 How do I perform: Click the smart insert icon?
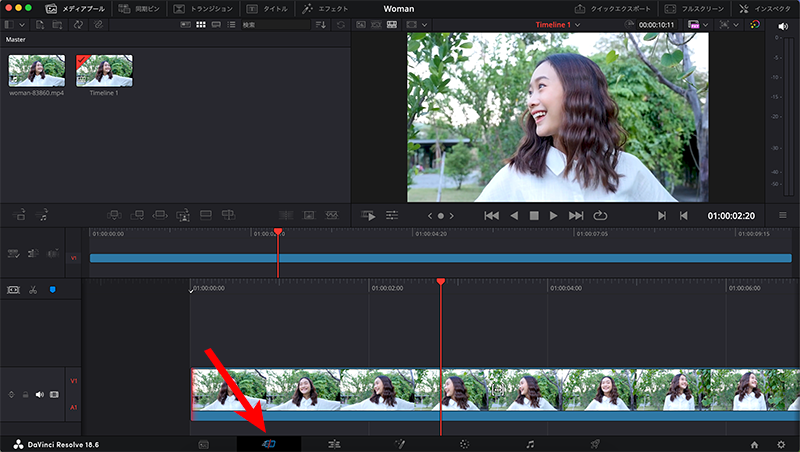click(x=114, y=215)
